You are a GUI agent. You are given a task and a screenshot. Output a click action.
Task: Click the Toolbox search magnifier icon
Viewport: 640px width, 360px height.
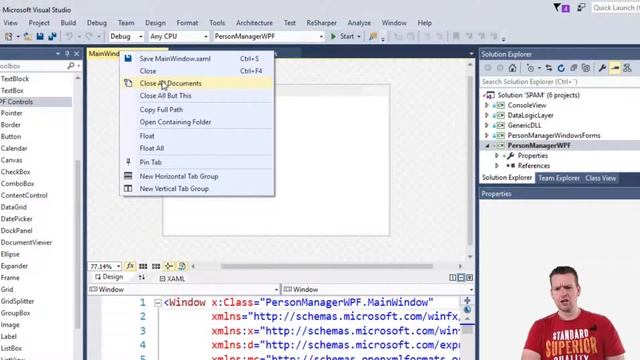pos(71,66)
